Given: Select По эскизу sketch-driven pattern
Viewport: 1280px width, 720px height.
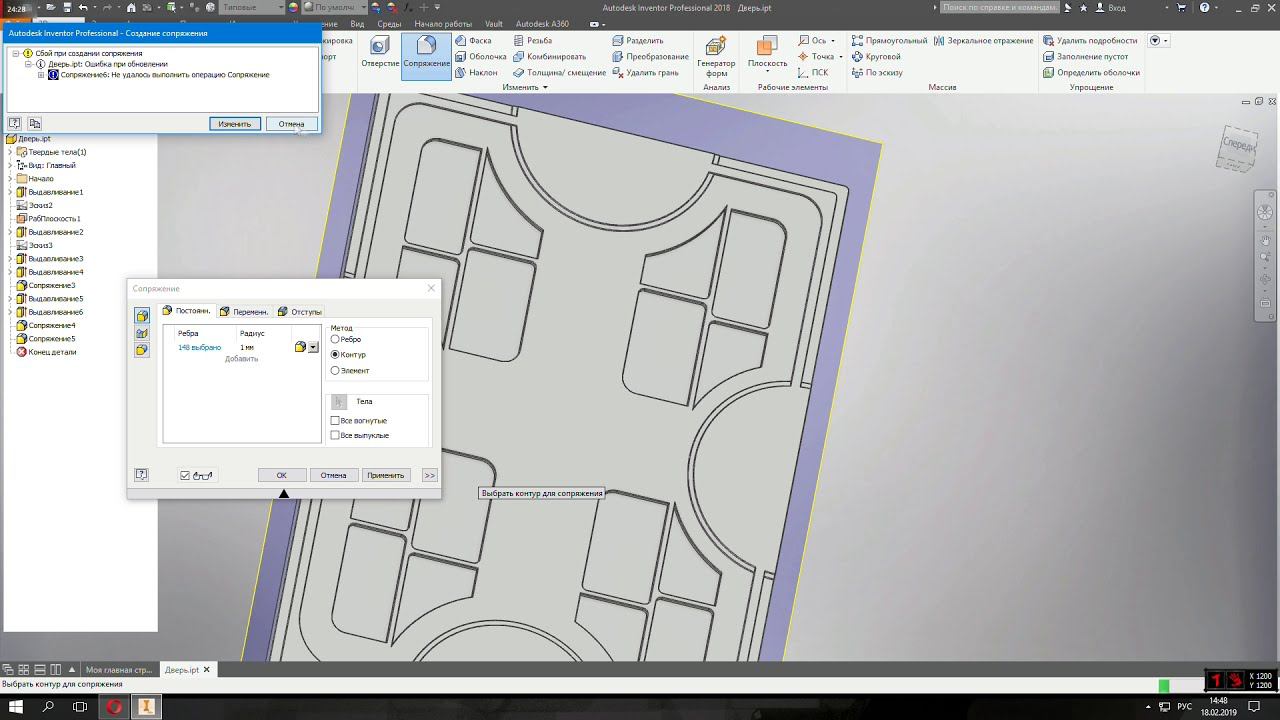Looking at the screenshot, I should (x=877, y=73).
